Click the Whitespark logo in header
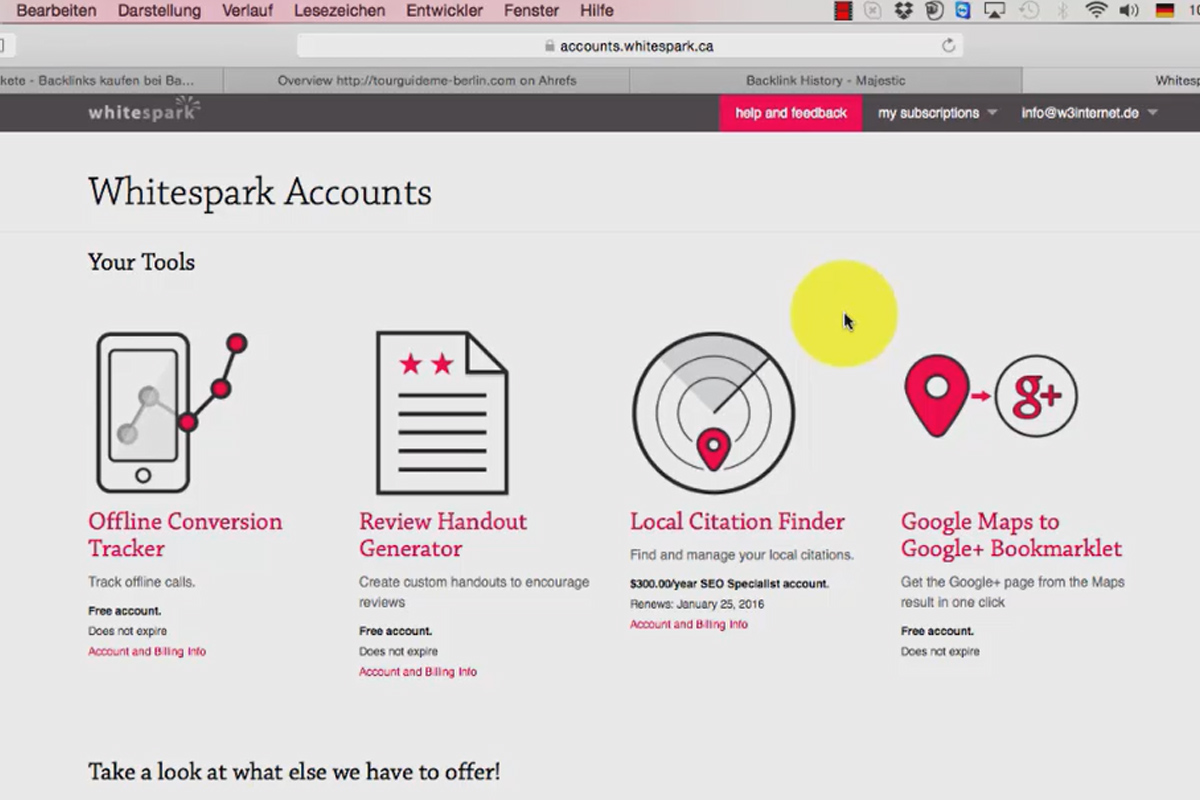The width and height of the screenshot is (1200, 800). point(144,111)
